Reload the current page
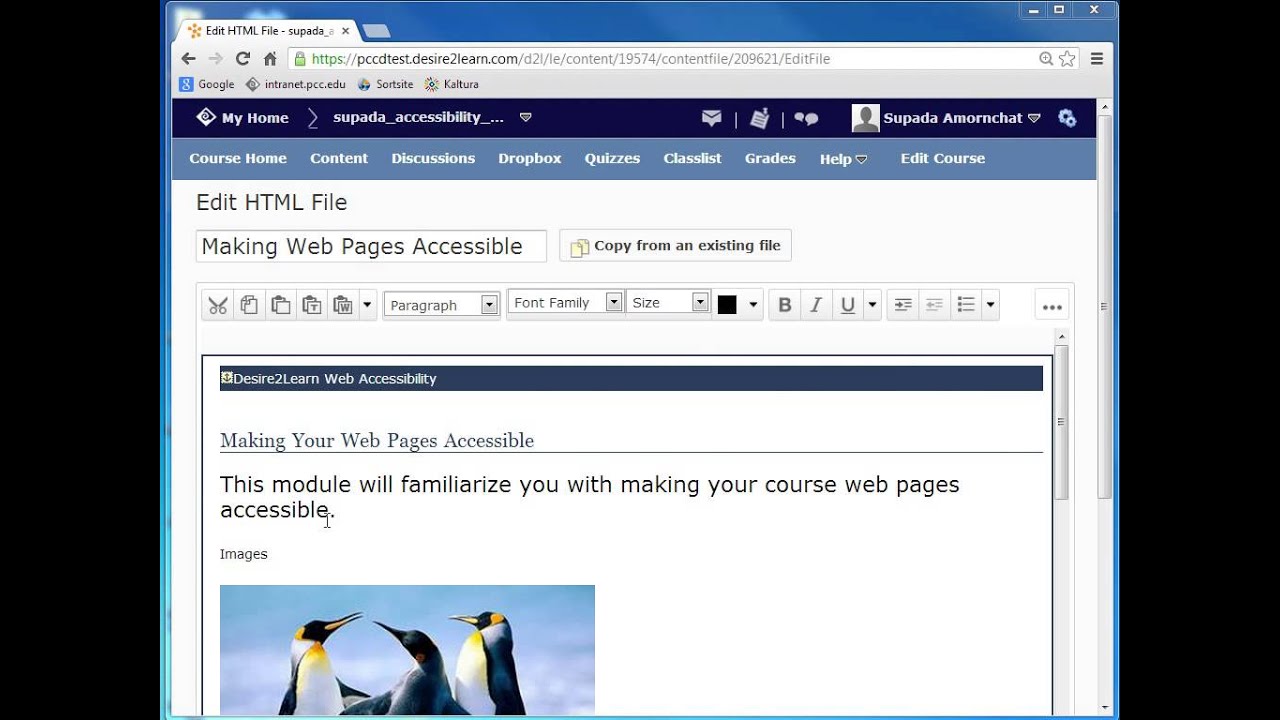The image size is (1280, 720). pos(243,59)
